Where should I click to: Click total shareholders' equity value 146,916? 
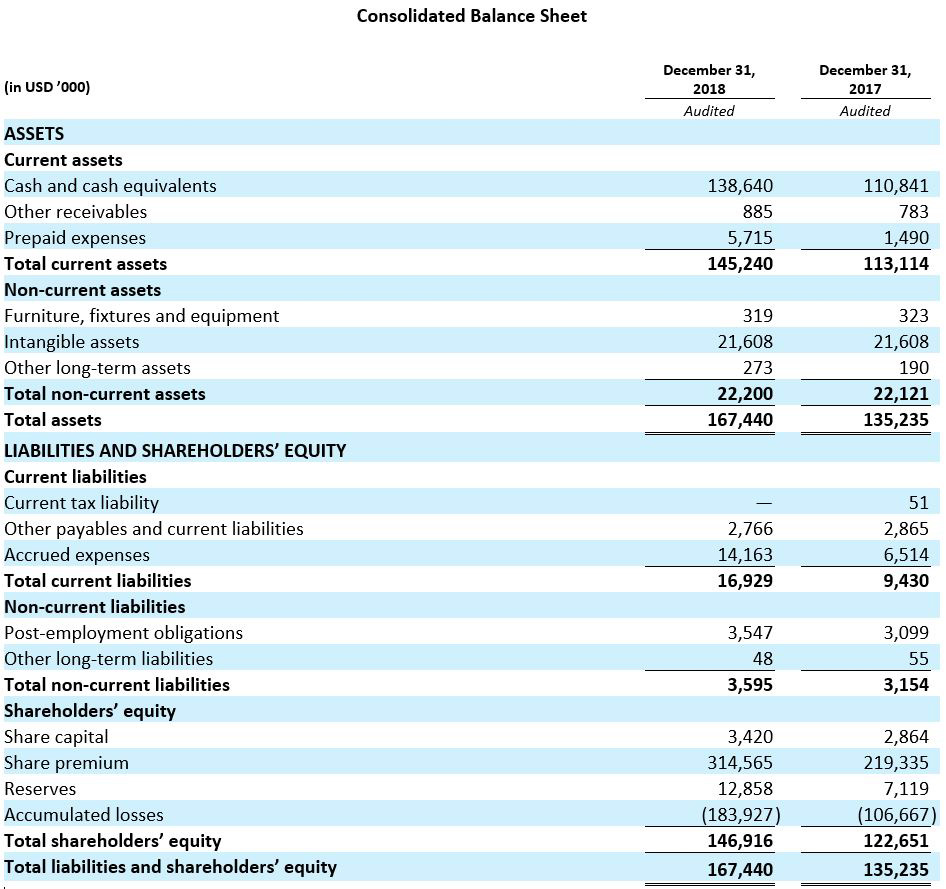pos(740,841)
